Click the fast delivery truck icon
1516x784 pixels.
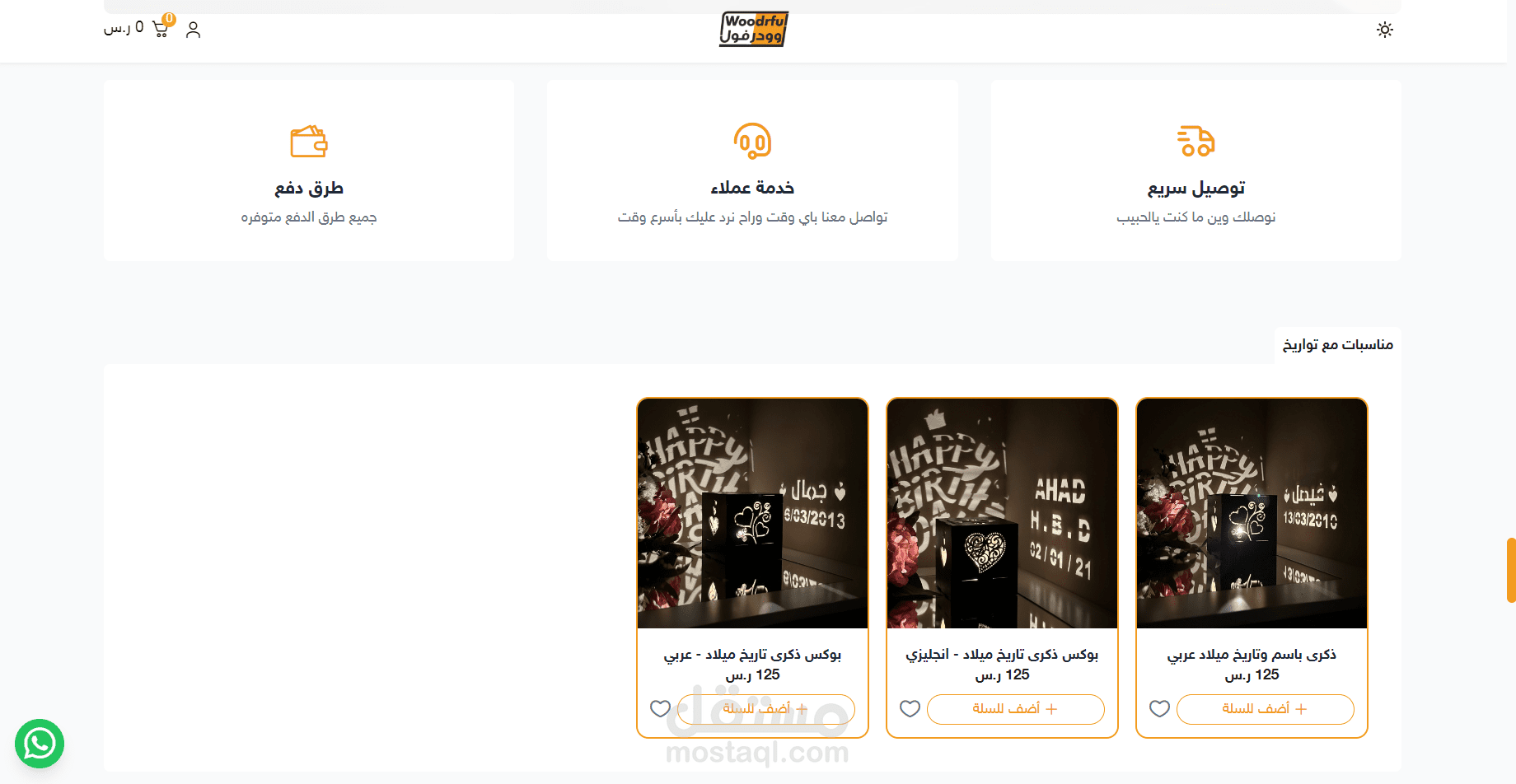[x=1196, y=141]
